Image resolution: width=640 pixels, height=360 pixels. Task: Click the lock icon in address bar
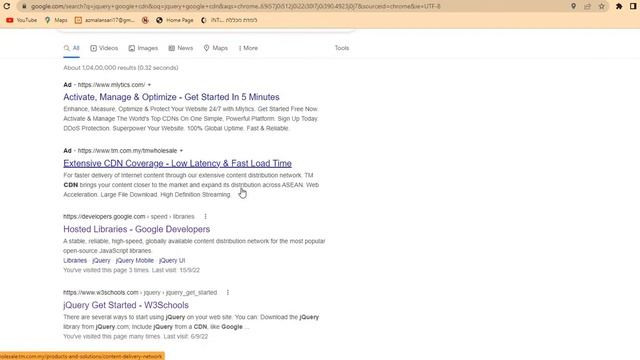[x=24, y=7]
